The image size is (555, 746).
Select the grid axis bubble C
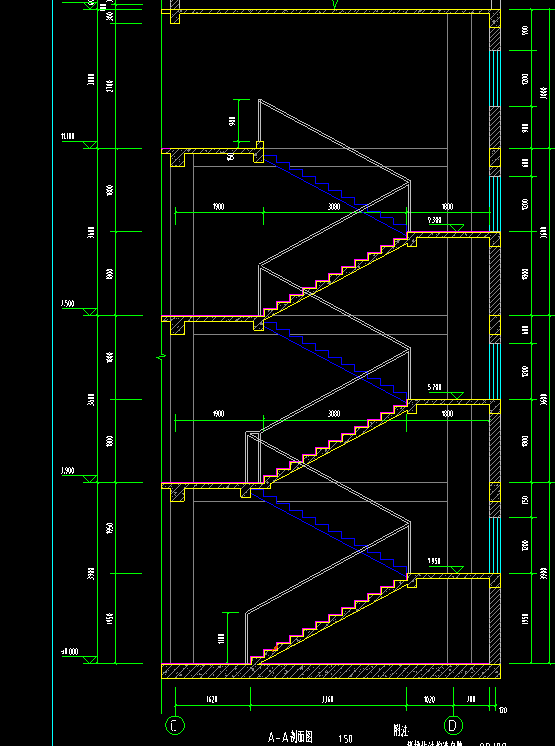point(175,726)
